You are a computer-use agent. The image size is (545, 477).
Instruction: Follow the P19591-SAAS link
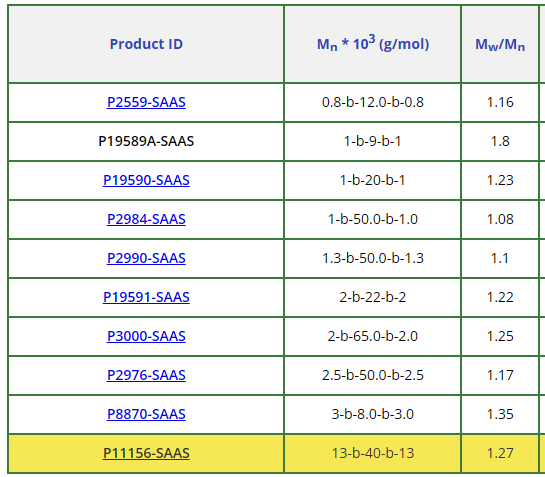pos(146,297)
